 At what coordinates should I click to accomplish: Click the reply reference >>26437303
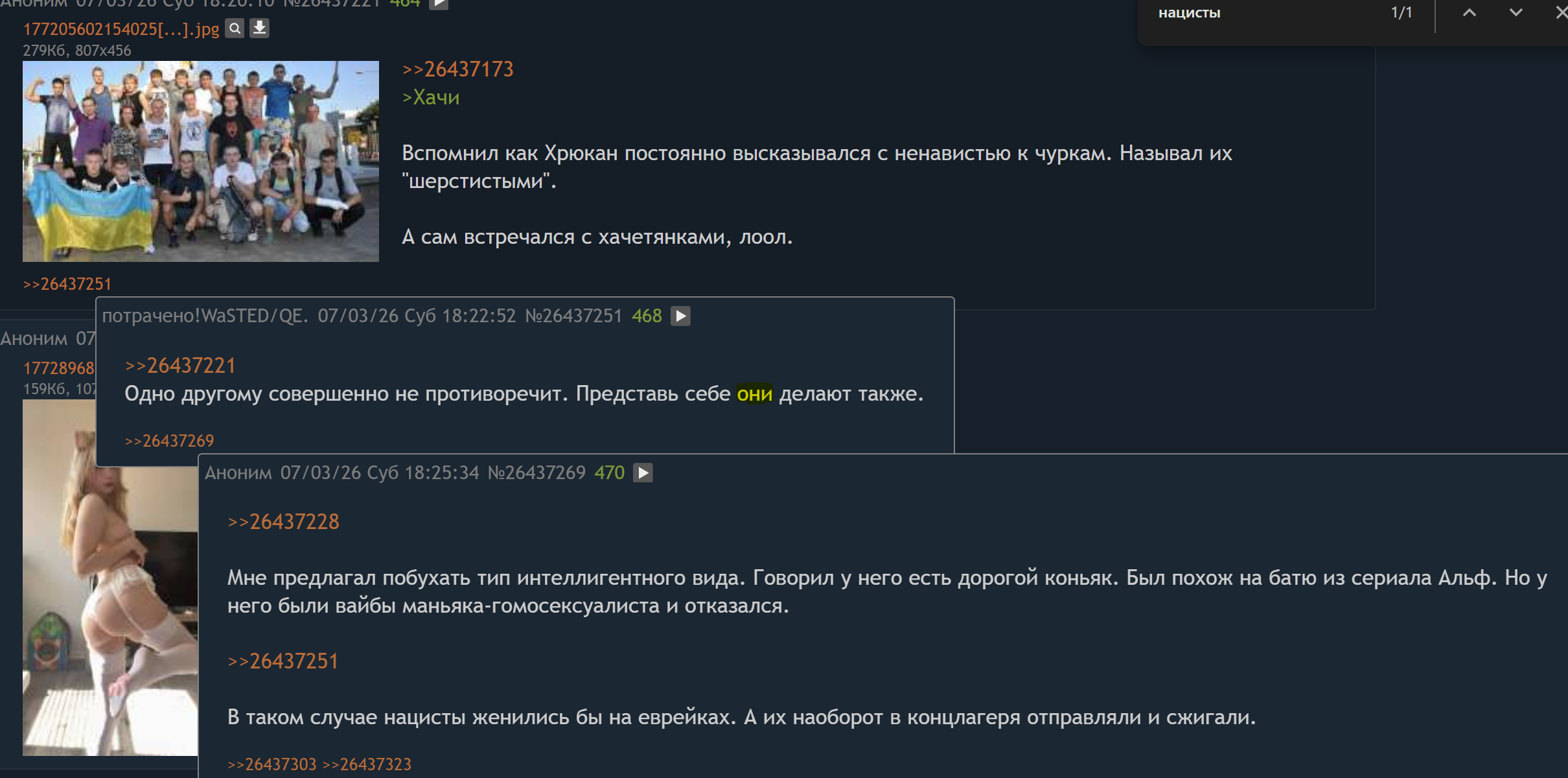[272, 764]
